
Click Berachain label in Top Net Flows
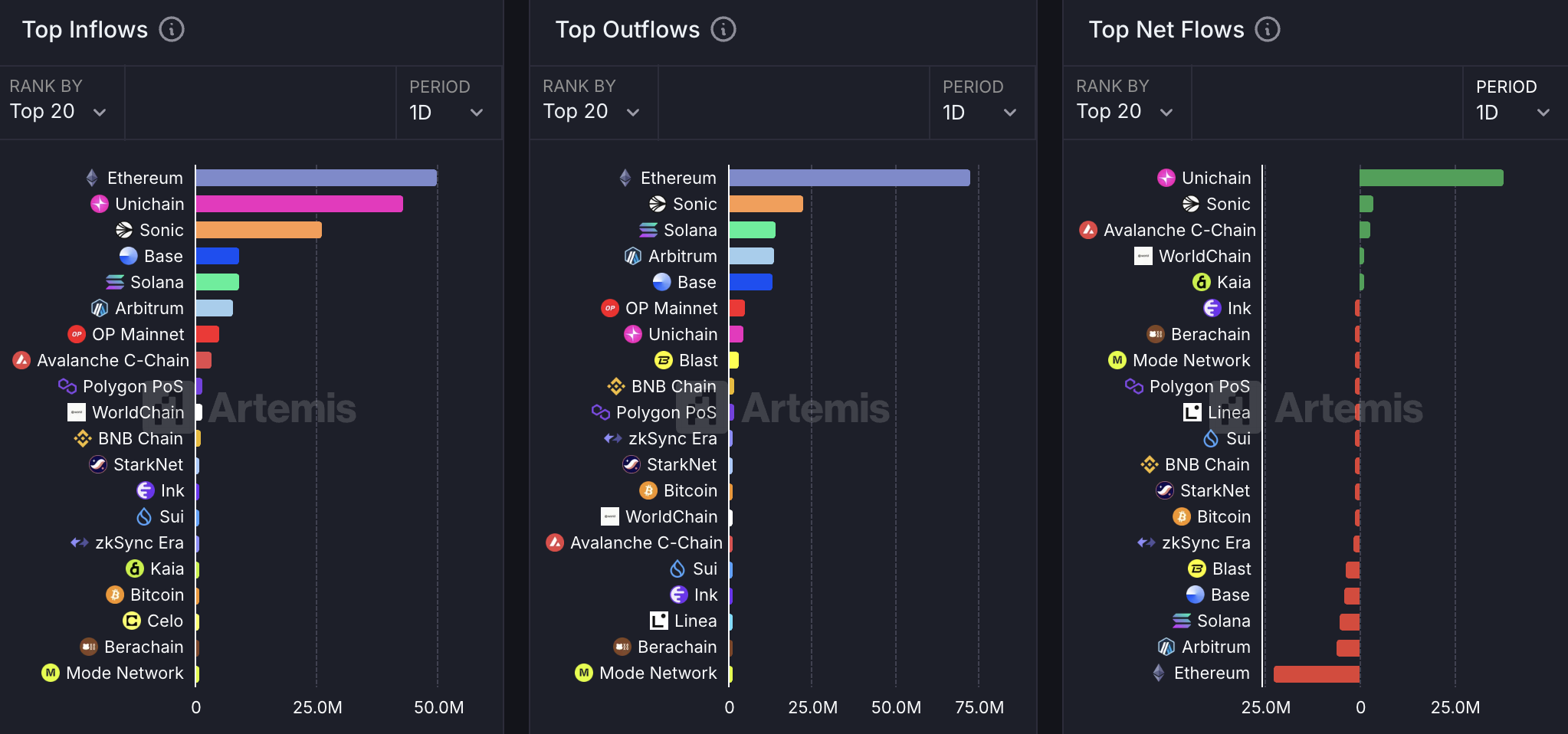pos(1211,334)
